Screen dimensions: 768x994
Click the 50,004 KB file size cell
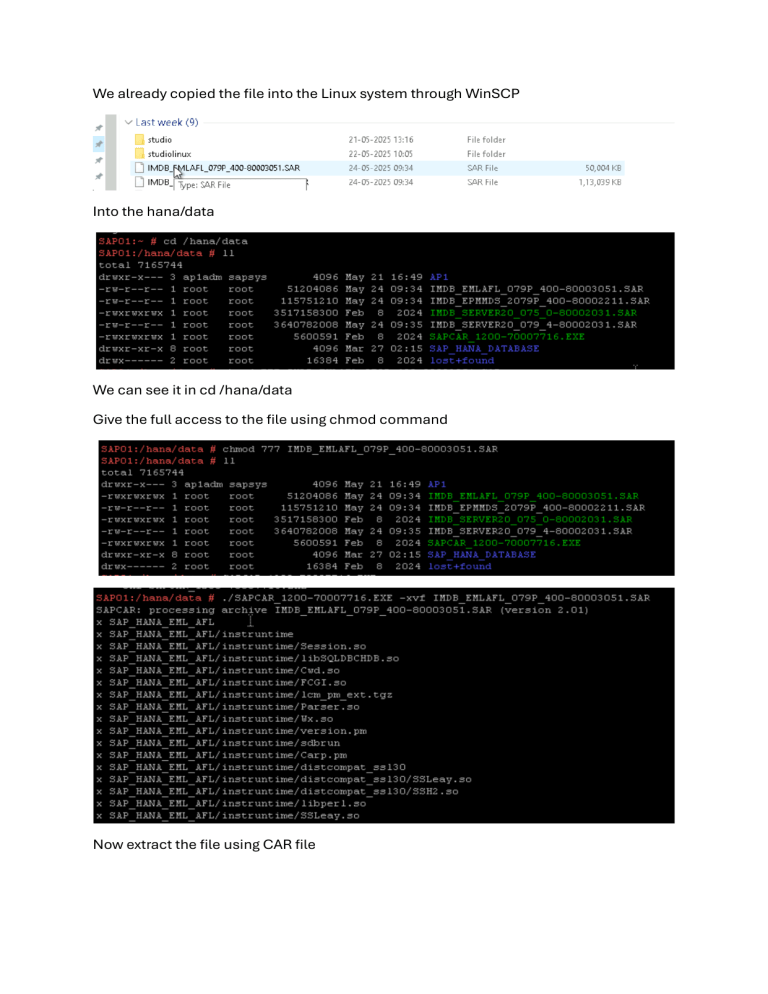pyautogui.click(x=601, y=168)
